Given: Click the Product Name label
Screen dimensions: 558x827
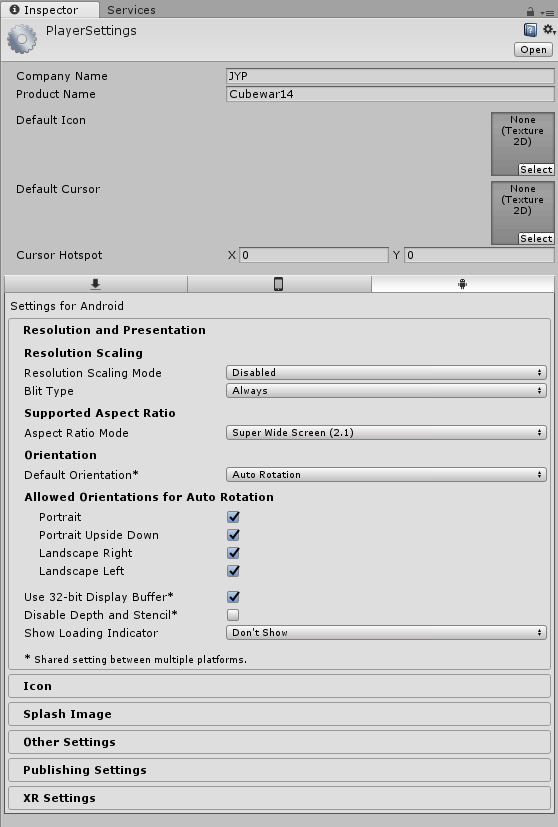Looking at the screenshot, I should click(x=56, y=94).
